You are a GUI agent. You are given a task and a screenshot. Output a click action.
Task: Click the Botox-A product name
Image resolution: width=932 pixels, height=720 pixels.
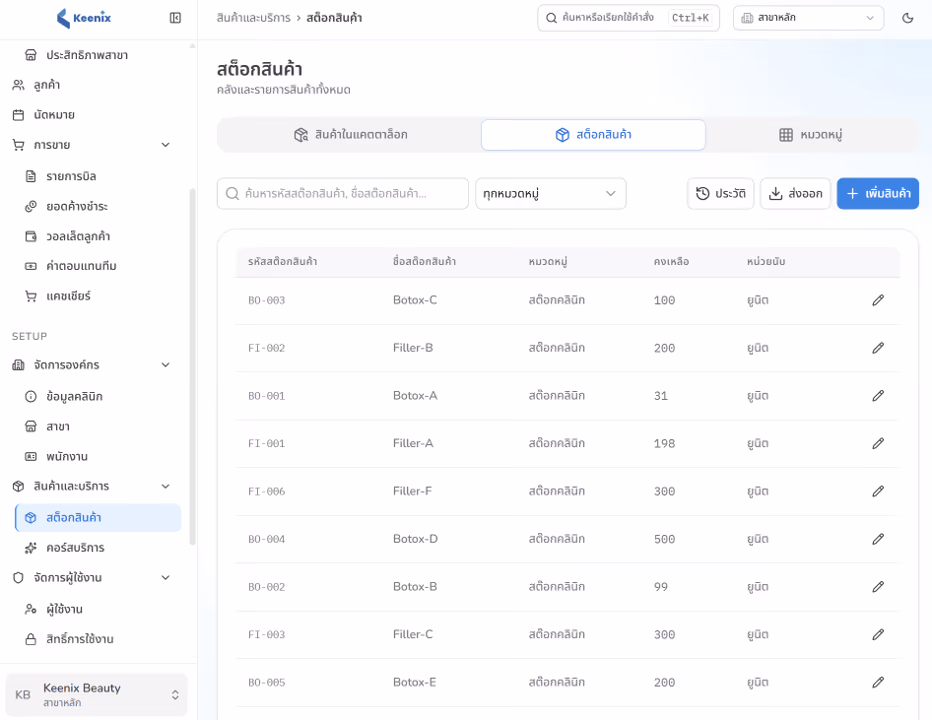tap(415, 395)
